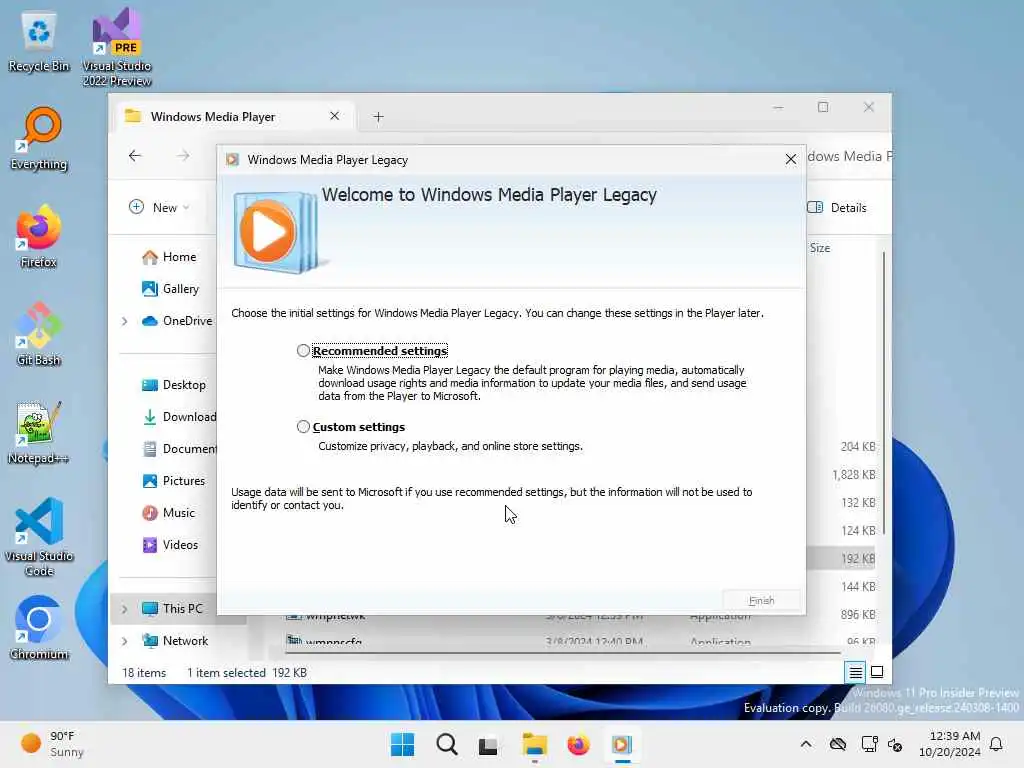Open Visual Studio 2022 Preview desktop shortcut
The image size is (1024, 768).
[117, 48]
